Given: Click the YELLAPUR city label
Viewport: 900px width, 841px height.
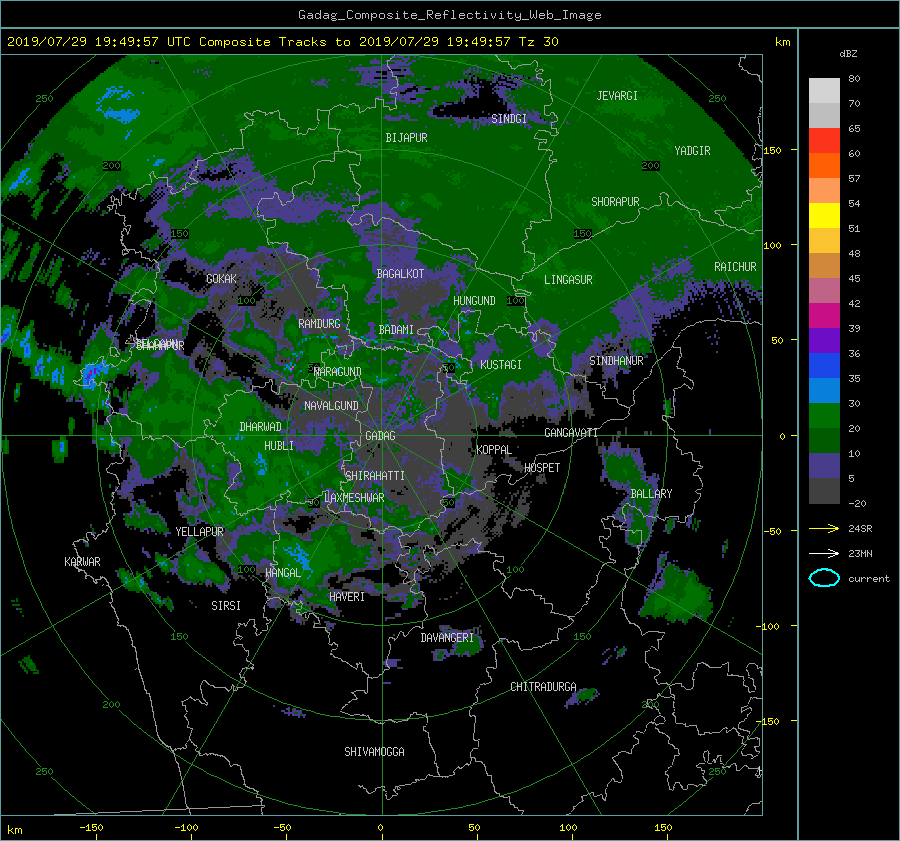Looking at the screenshot, I should click(x=199, y=532).
